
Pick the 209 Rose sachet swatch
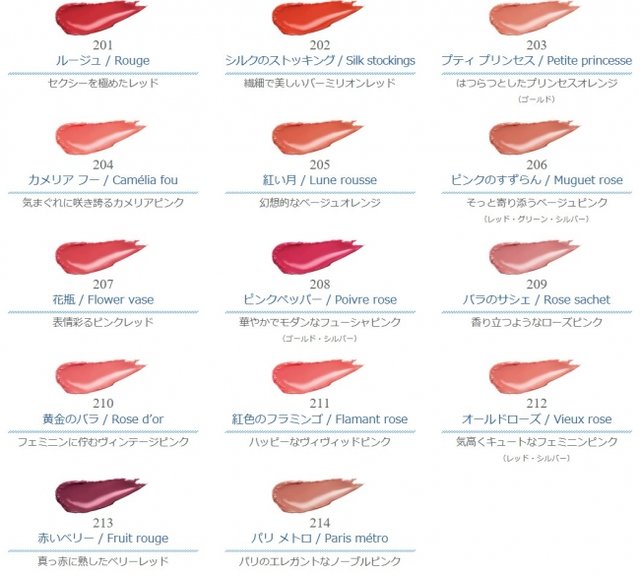tap(534, 257)
